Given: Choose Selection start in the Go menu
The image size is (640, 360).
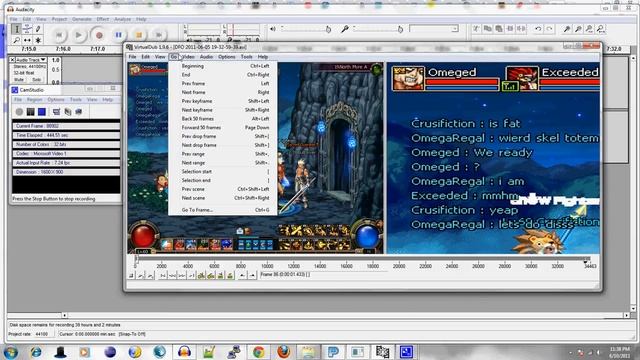Looking at the screenshot, I should tap(223, 171).
